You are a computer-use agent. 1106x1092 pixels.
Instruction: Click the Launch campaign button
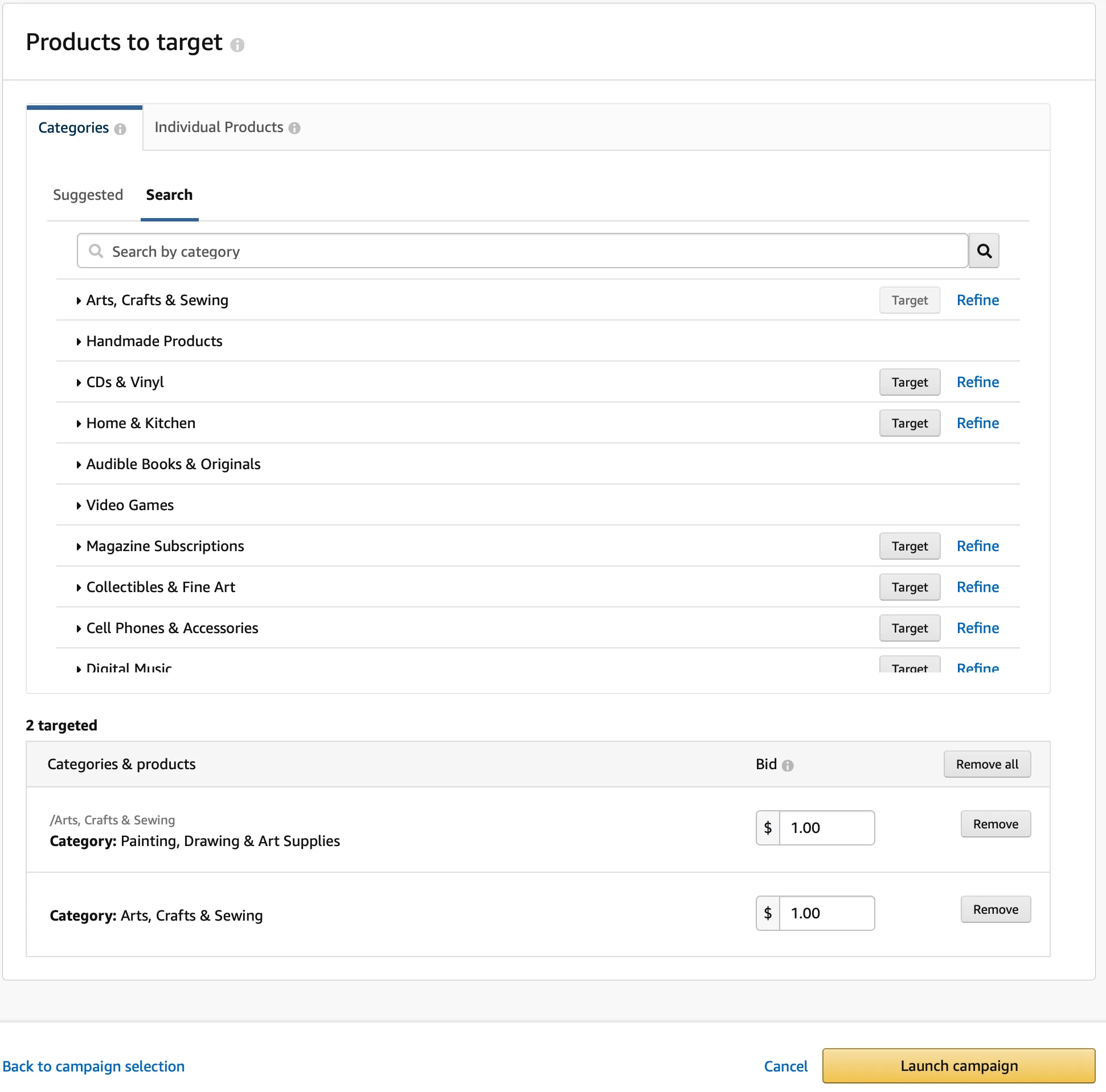pyautogui.click(x=959, y=1066)
